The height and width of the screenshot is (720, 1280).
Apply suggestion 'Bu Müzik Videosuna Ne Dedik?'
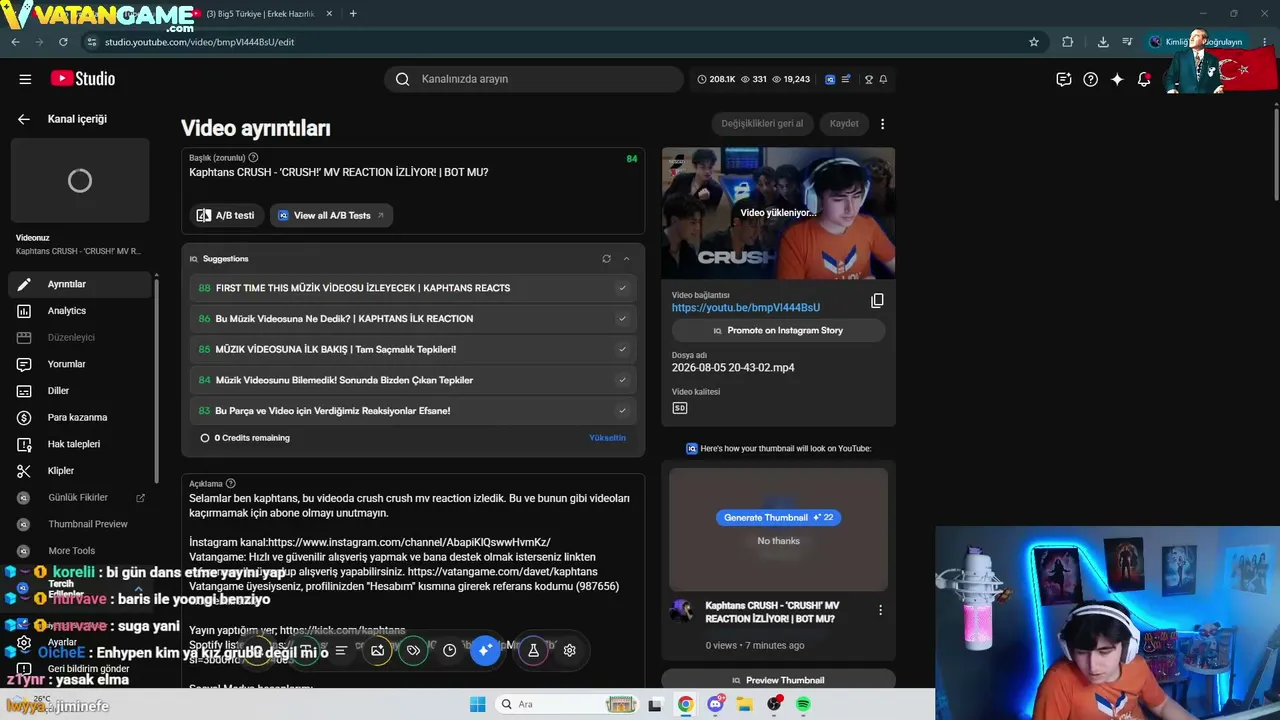point(622,319)
